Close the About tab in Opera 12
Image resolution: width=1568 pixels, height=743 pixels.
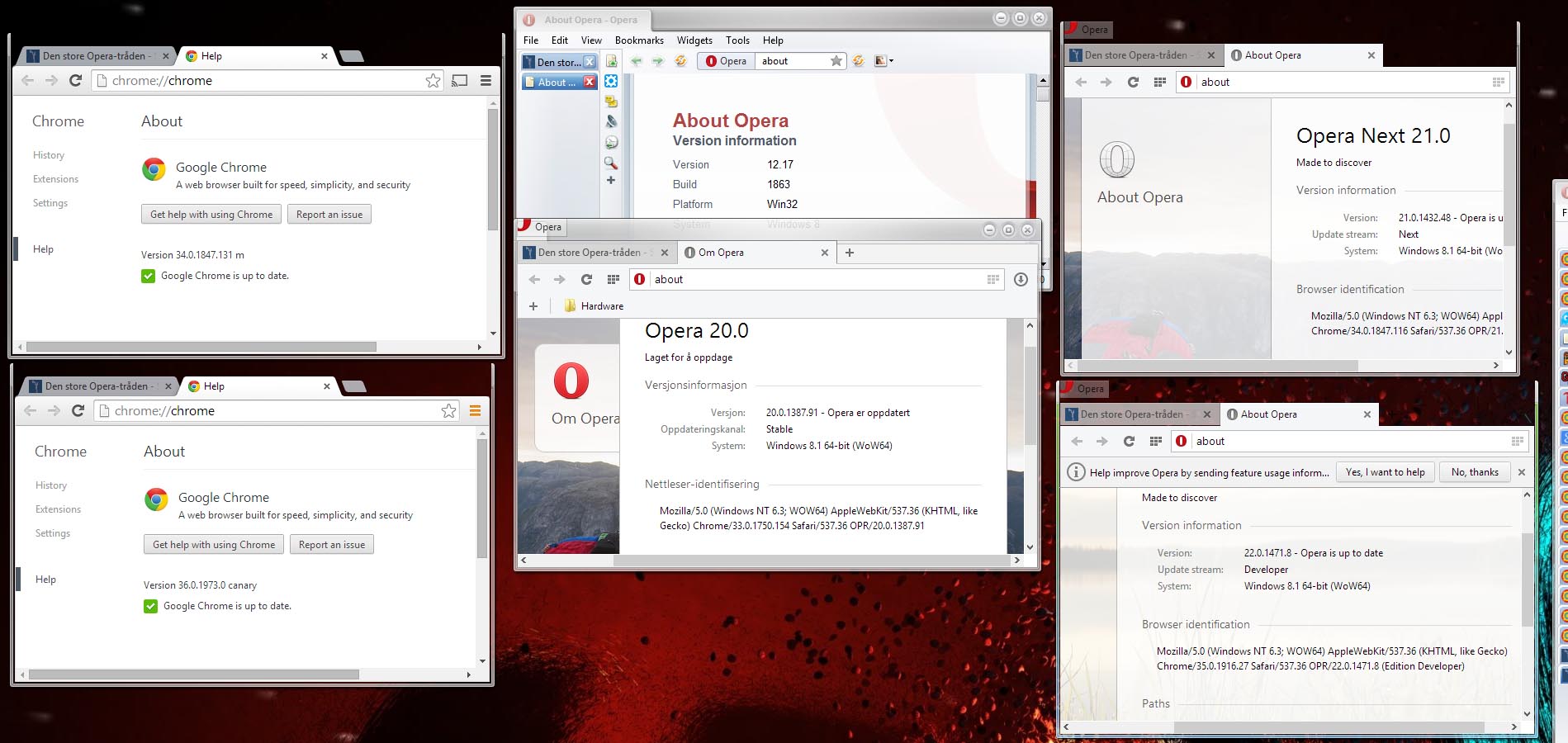coord(589,82)
